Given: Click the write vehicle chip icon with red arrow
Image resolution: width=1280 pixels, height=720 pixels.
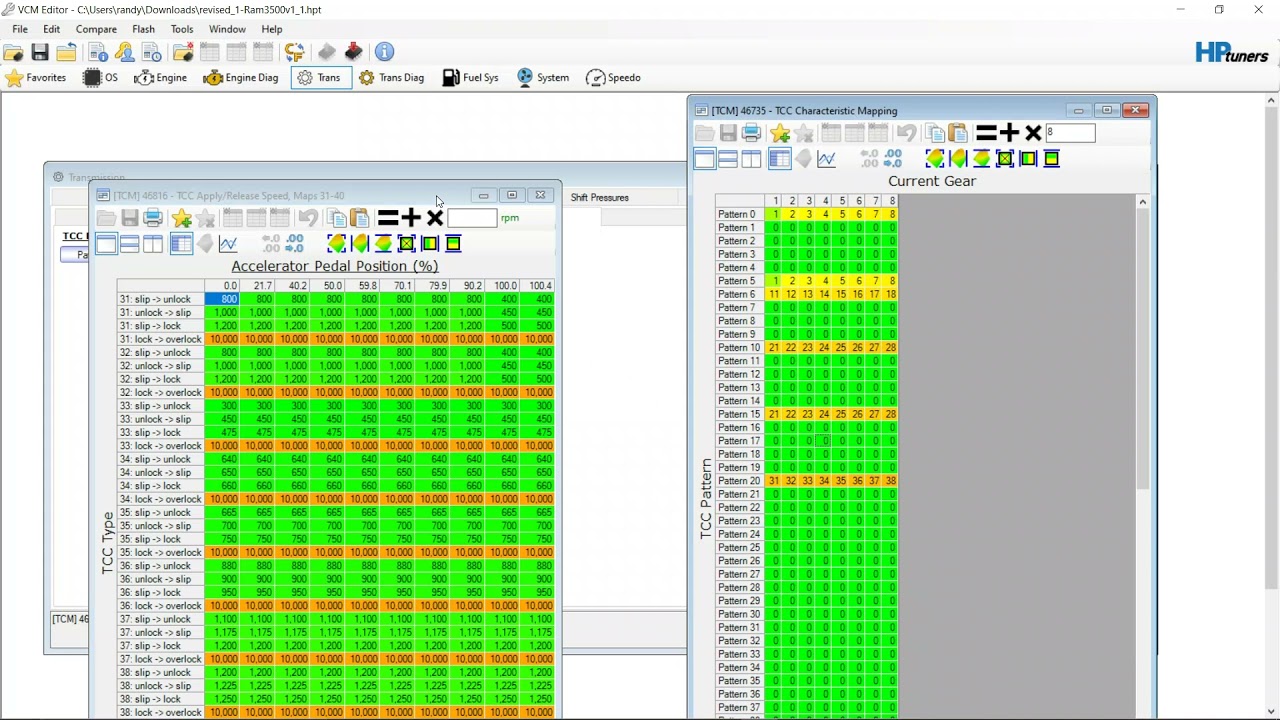Looking at the screenshot, I should 353,52.
